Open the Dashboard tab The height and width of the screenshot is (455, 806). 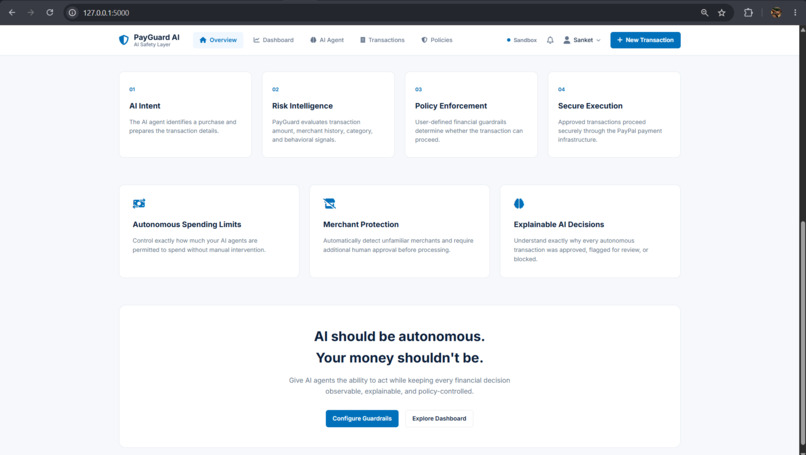click(x=273, y=40)
